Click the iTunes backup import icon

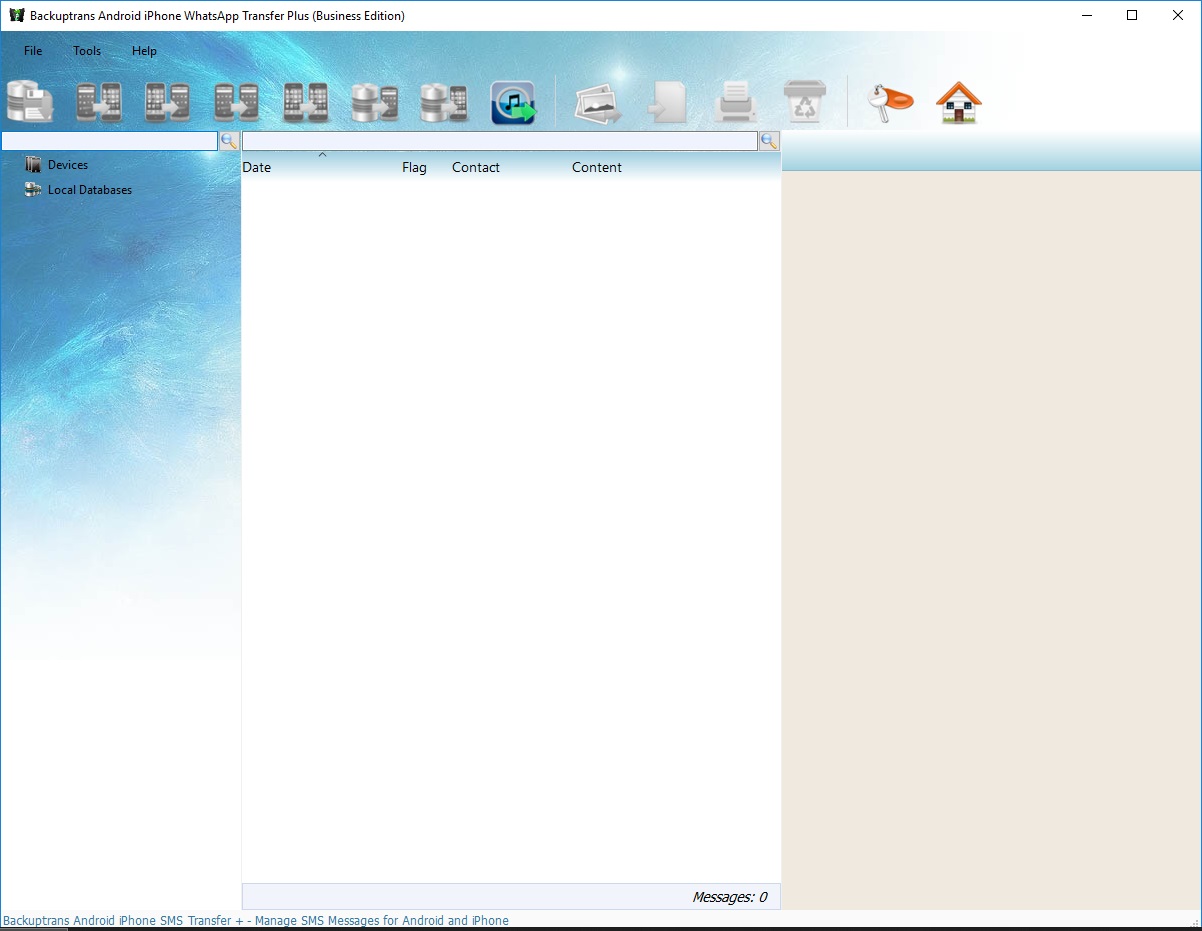(514, 103)
